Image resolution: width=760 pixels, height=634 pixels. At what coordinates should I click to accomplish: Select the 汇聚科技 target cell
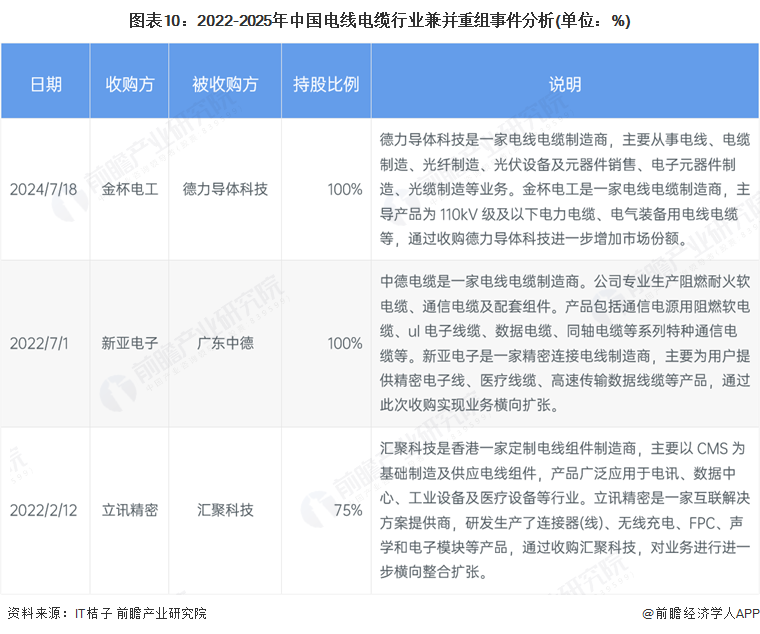[225, 510]
